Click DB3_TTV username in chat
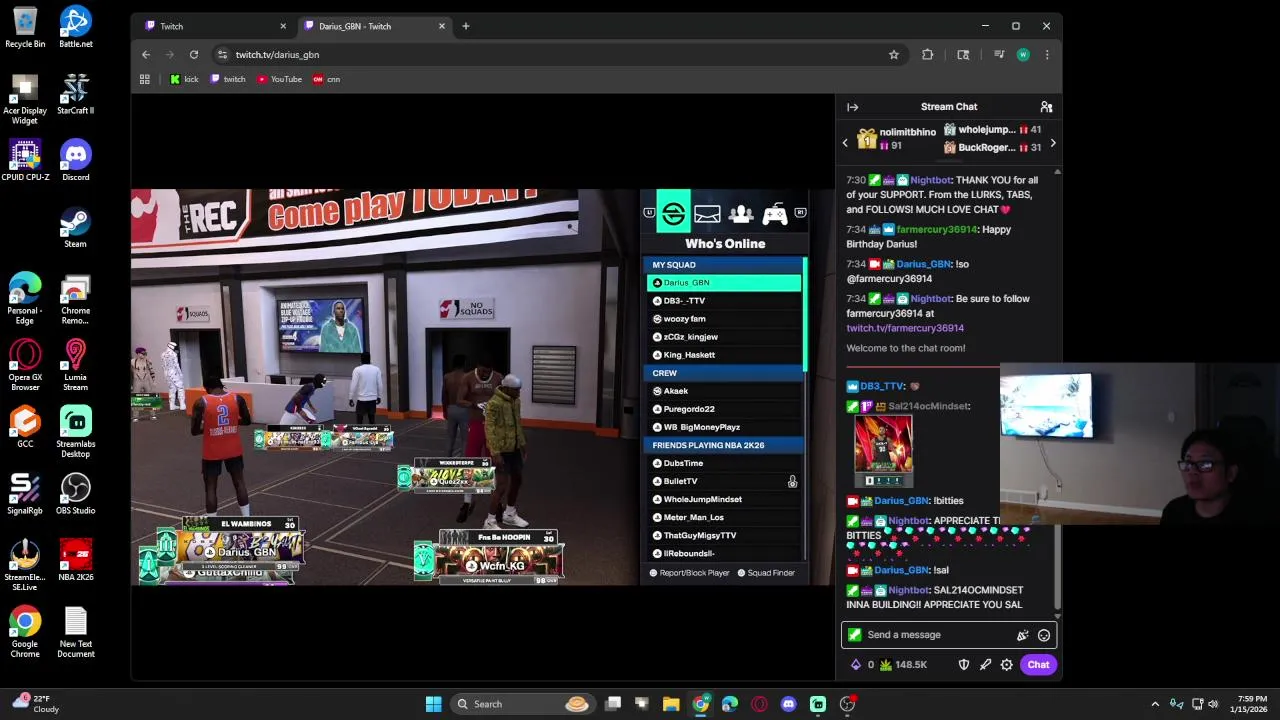Viewport: 1280px width, 720px height. click(881, 386)
